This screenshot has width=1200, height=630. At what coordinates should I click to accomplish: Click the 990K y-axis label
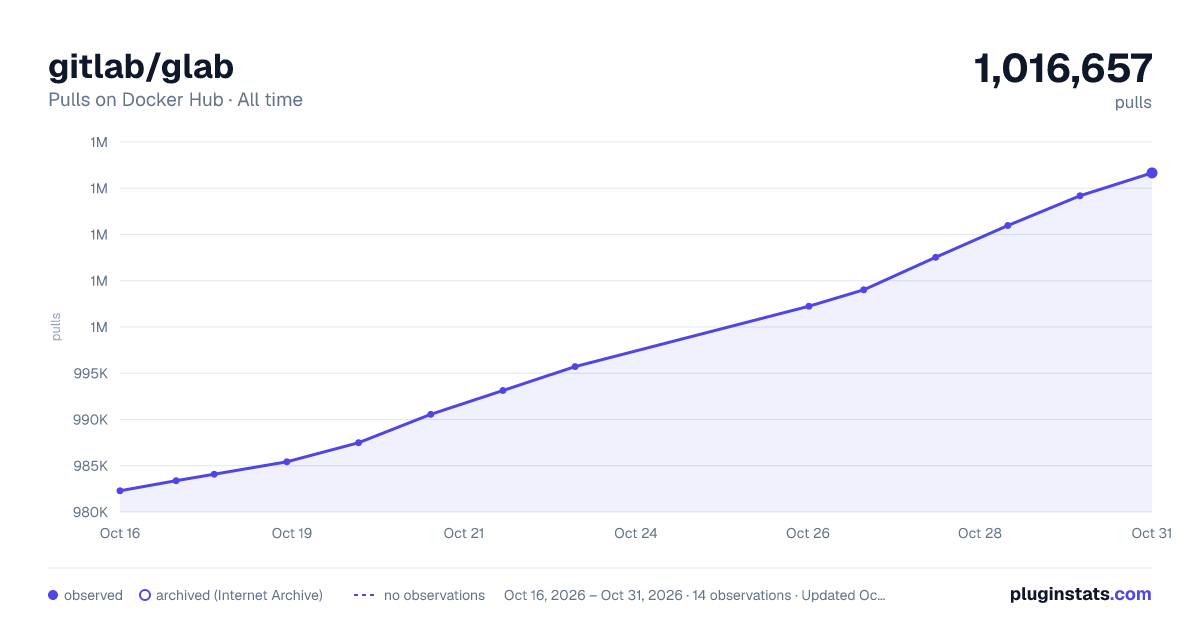pos(90,420)
